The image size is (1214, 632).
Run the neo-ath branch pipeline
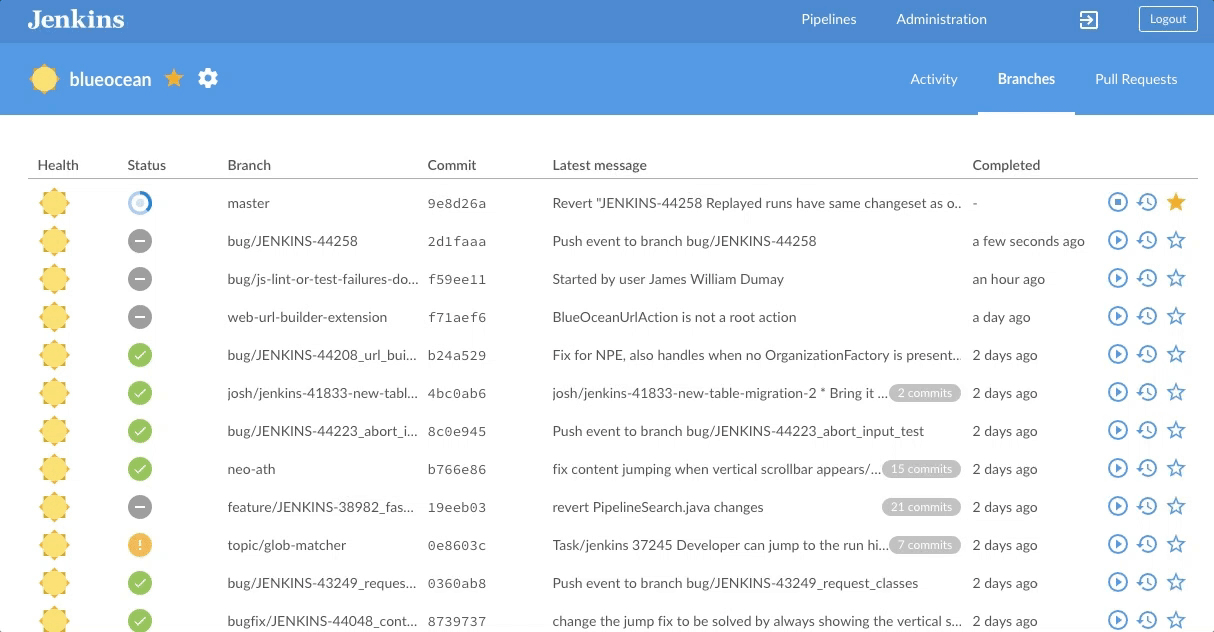click(1118, 469)
